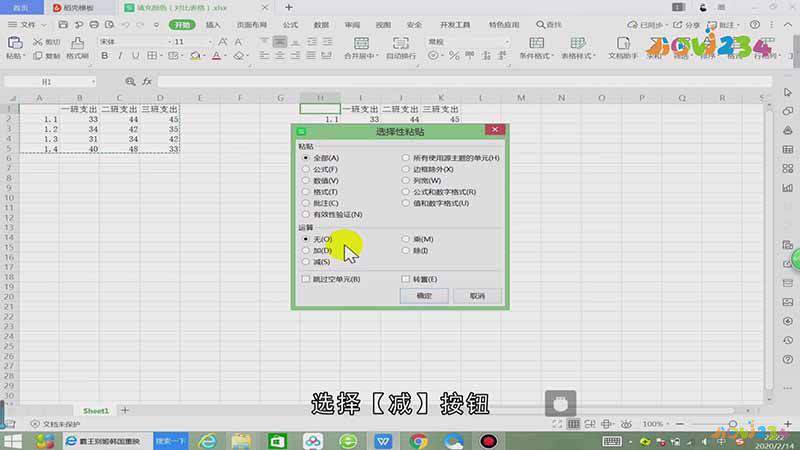Click the zoom magnifier icon beside formula bar
Viewport: 800px width, 450px height.
coord(130,82)
